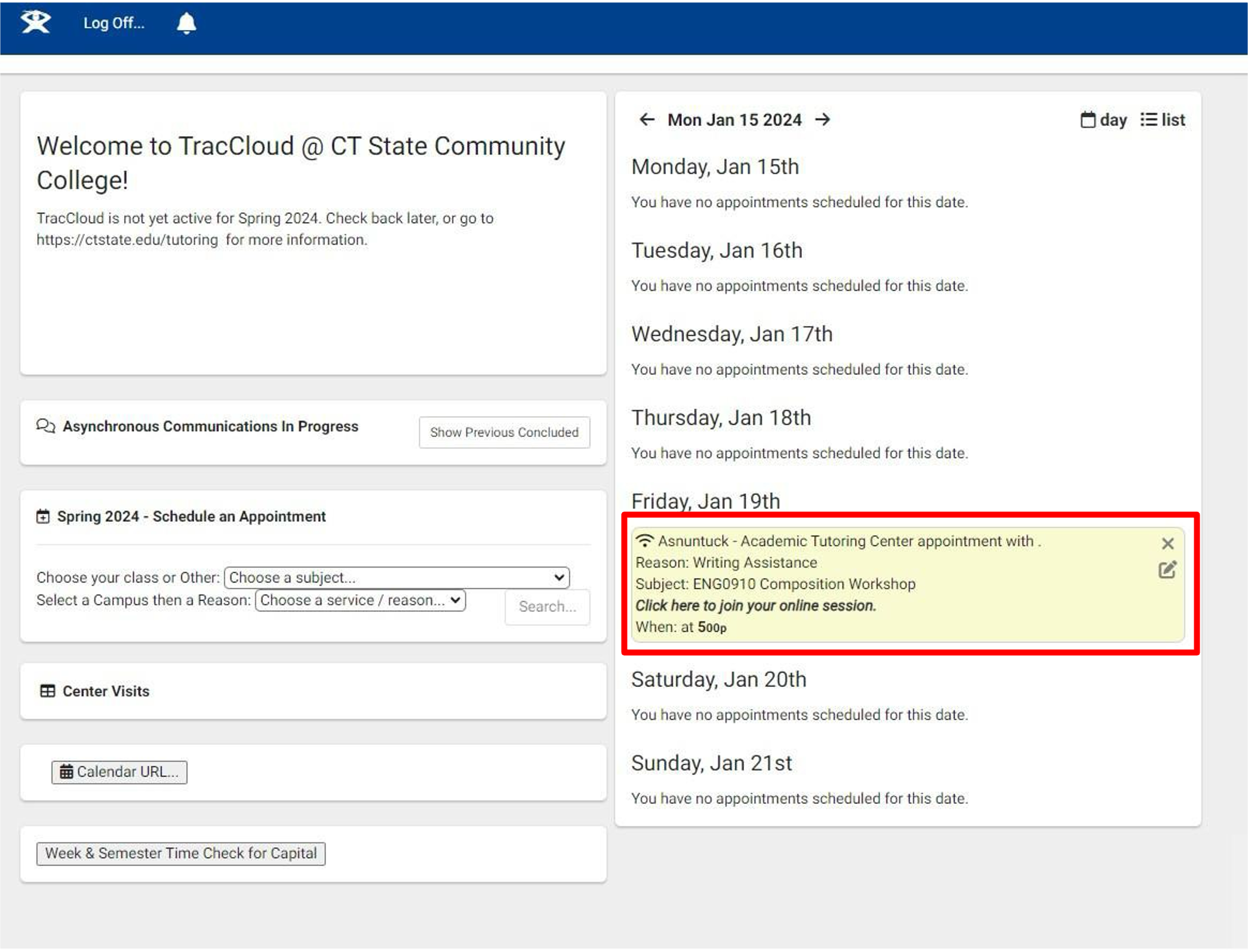Click the Search button for appointments
Viewport: 1248px width, 952px height.
pyautogui.click(x=547, y=606)
